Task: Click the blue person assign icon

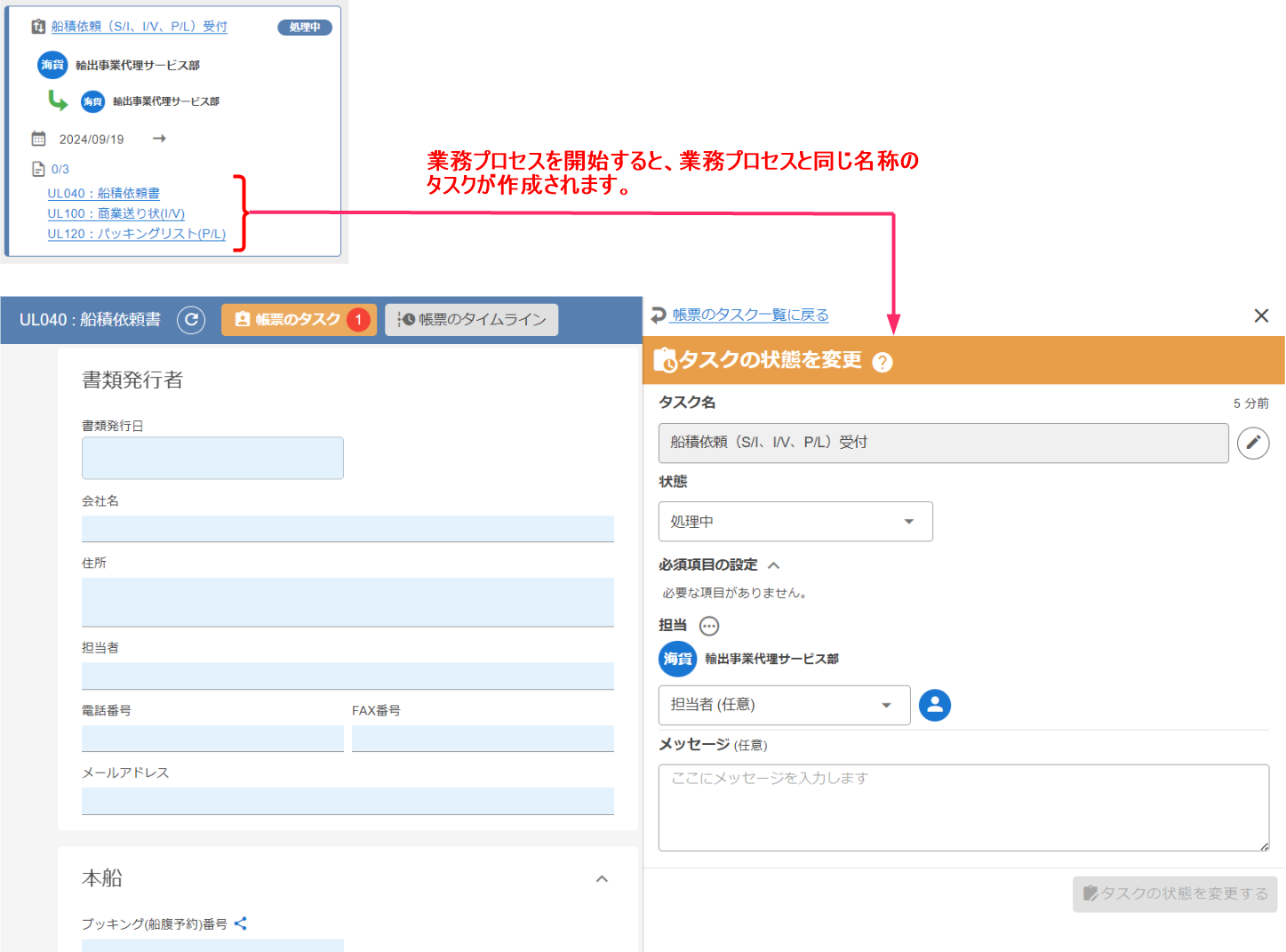Action: point(934,705)
